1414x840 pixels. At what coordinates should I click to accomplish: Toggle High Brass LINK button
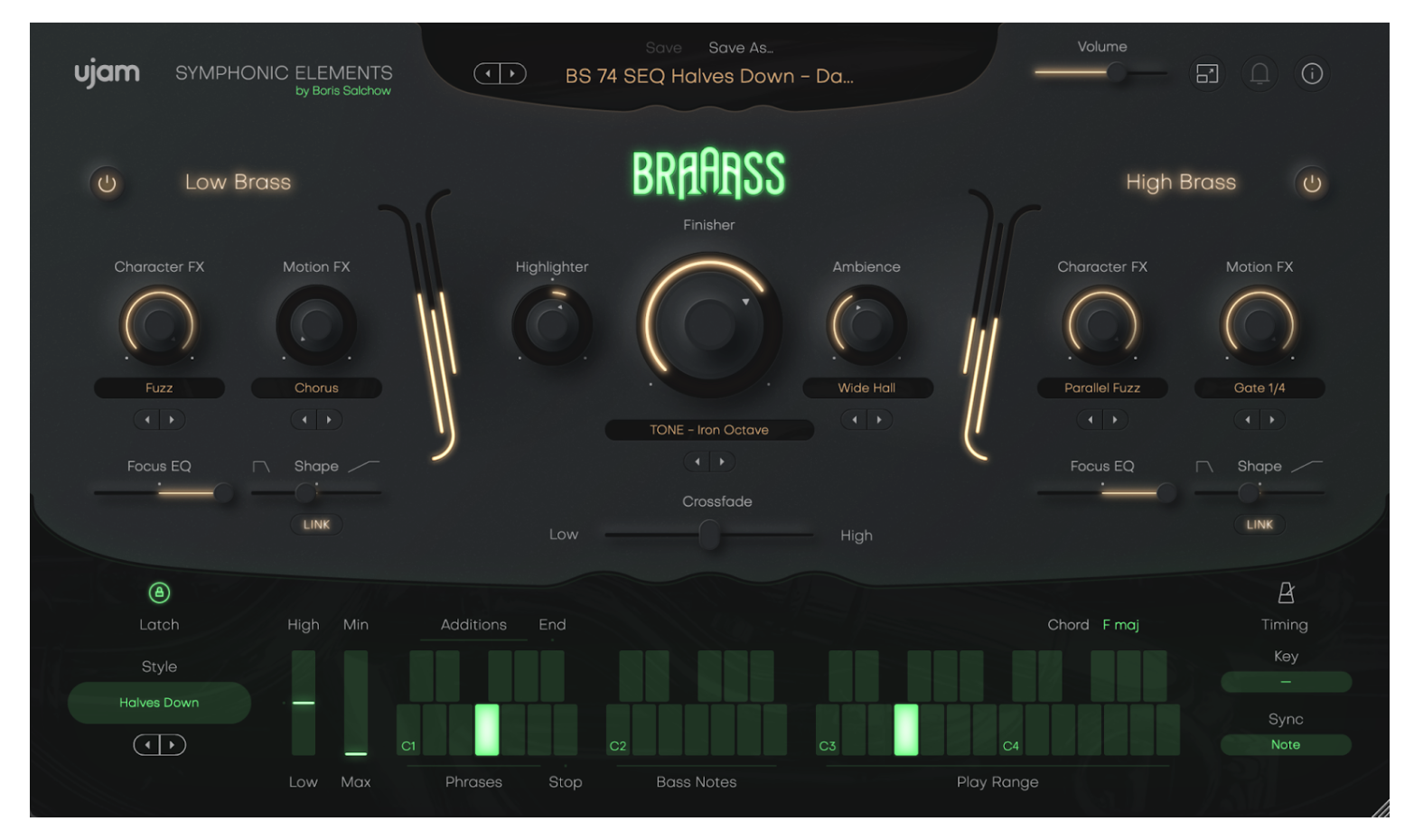pos(1259,524)
